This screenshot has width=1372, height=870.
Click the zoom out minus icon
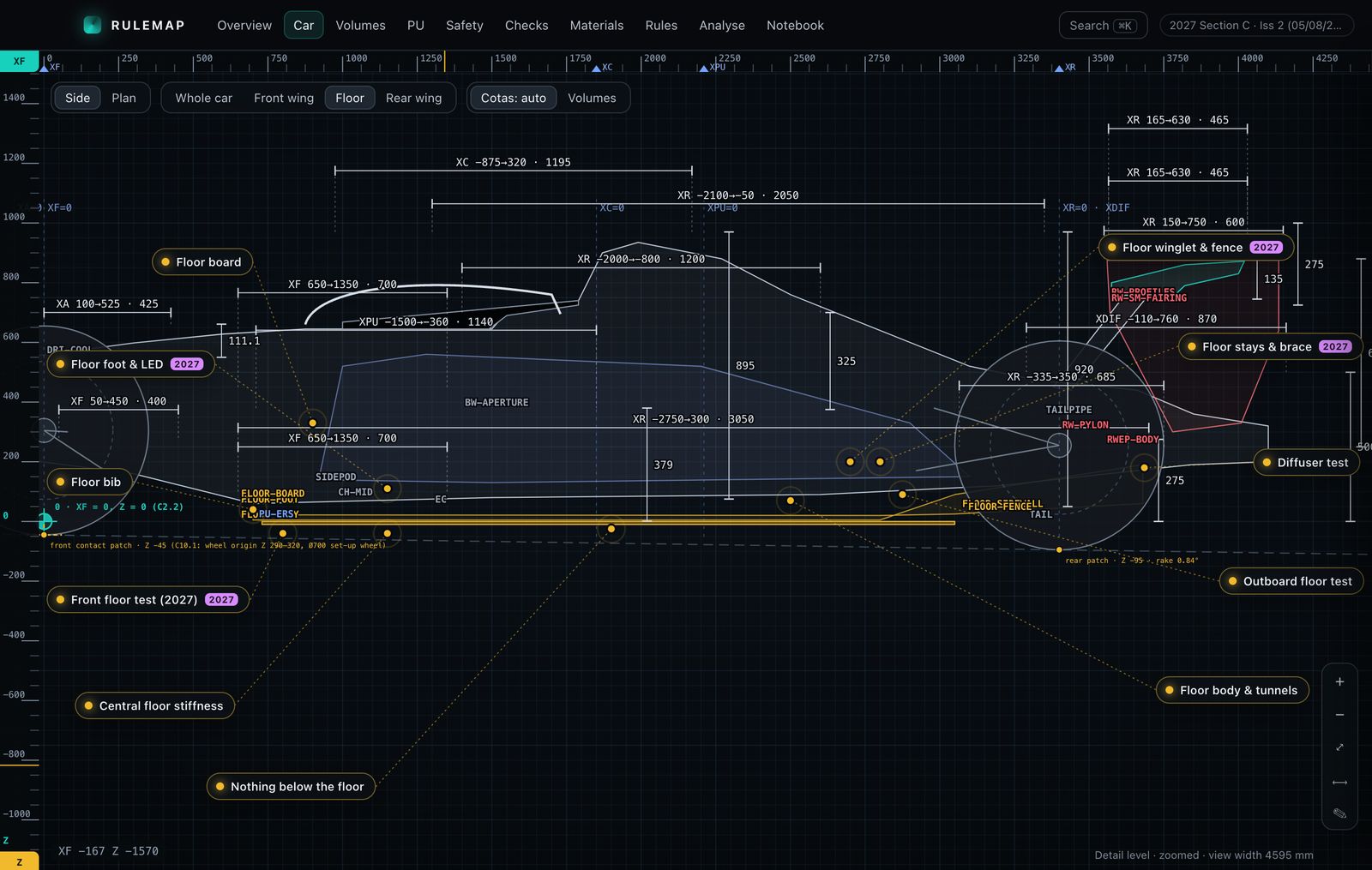[x=1339, y=715]
